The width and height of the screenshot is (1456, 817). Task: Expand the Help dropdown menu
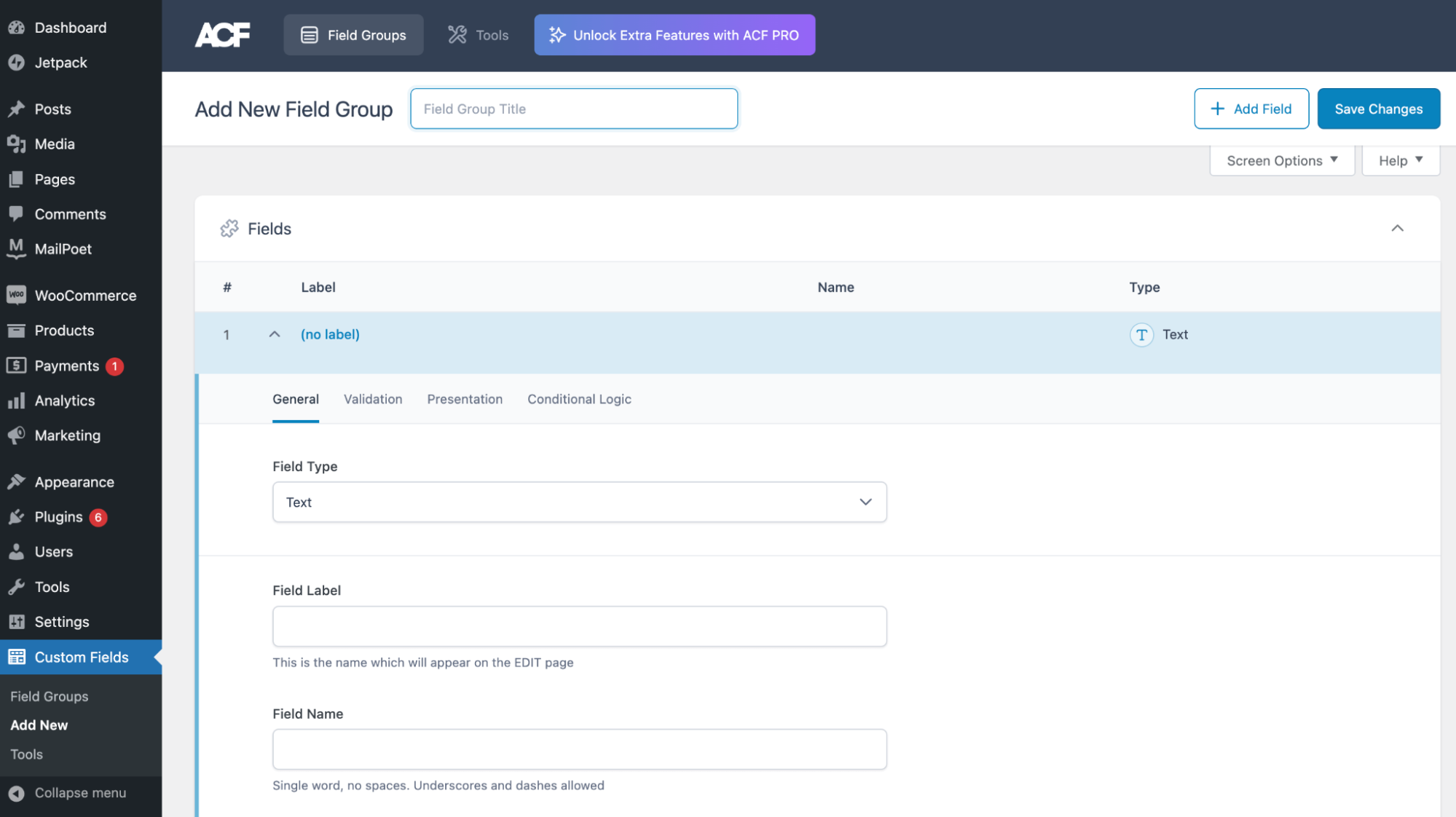1400,160
